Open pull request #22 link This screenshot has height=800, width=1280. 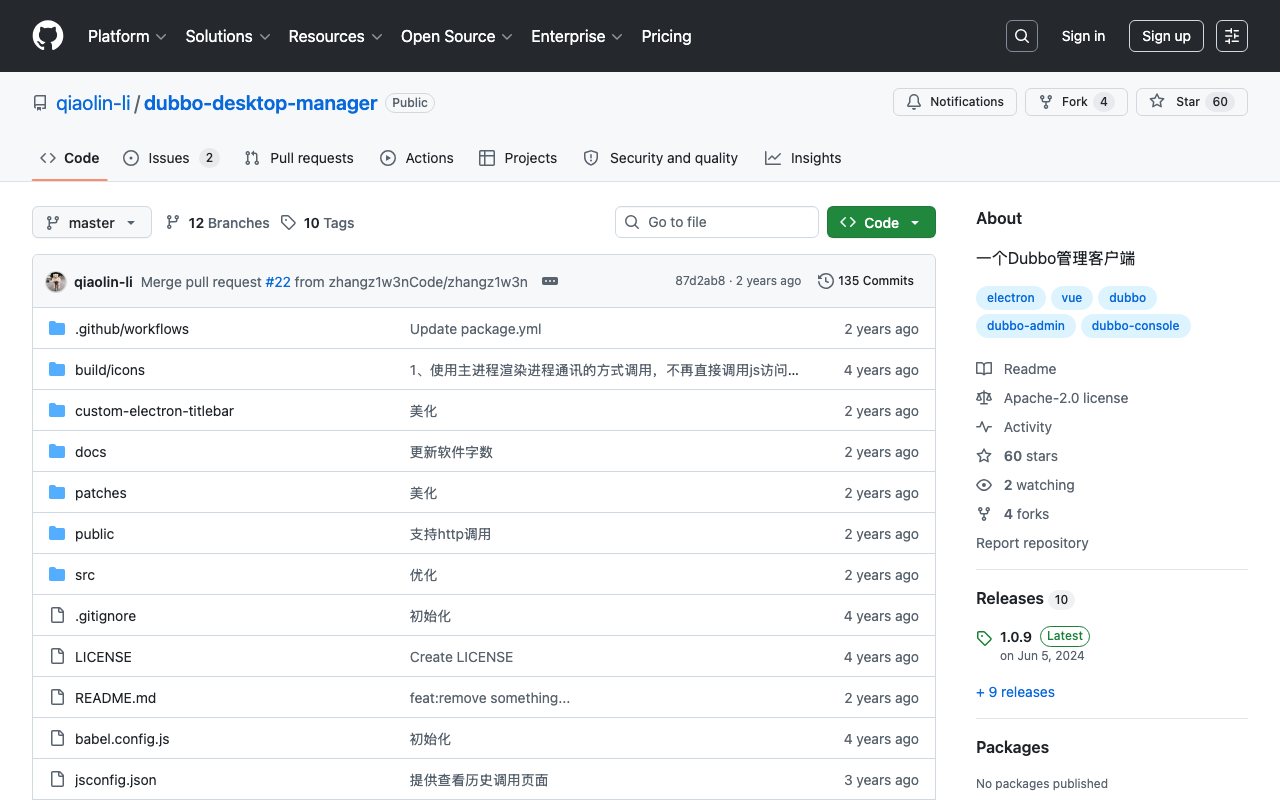278,282
